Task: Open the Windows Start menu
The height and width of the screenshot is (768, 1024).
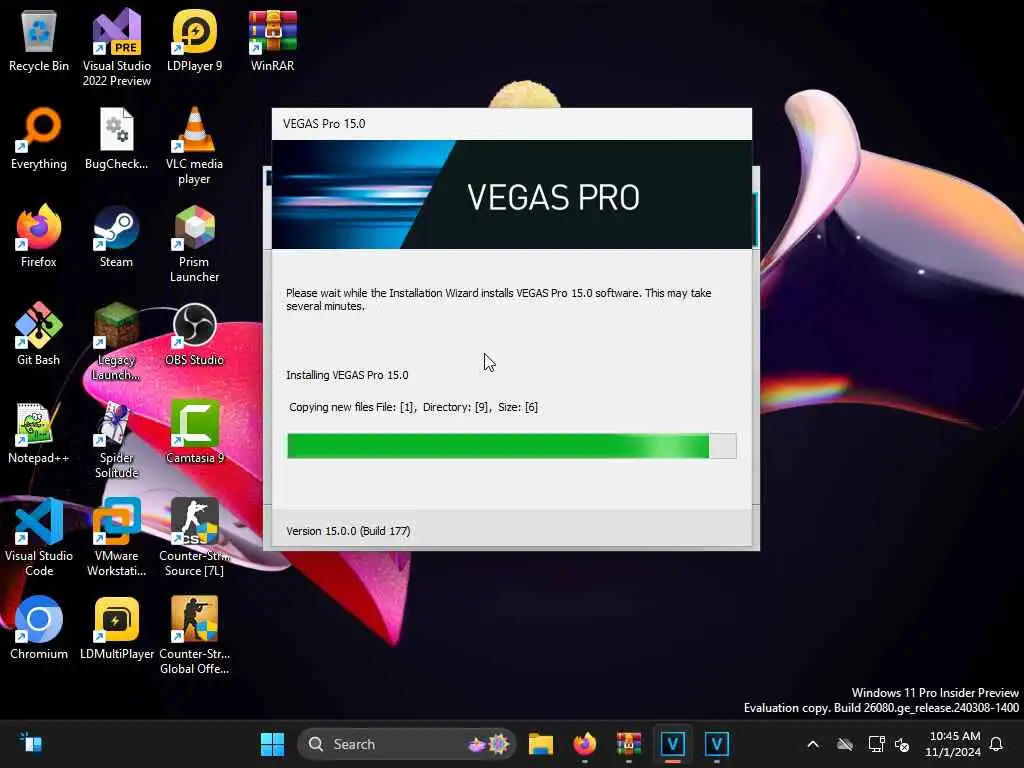Action: tap(272, 744)
